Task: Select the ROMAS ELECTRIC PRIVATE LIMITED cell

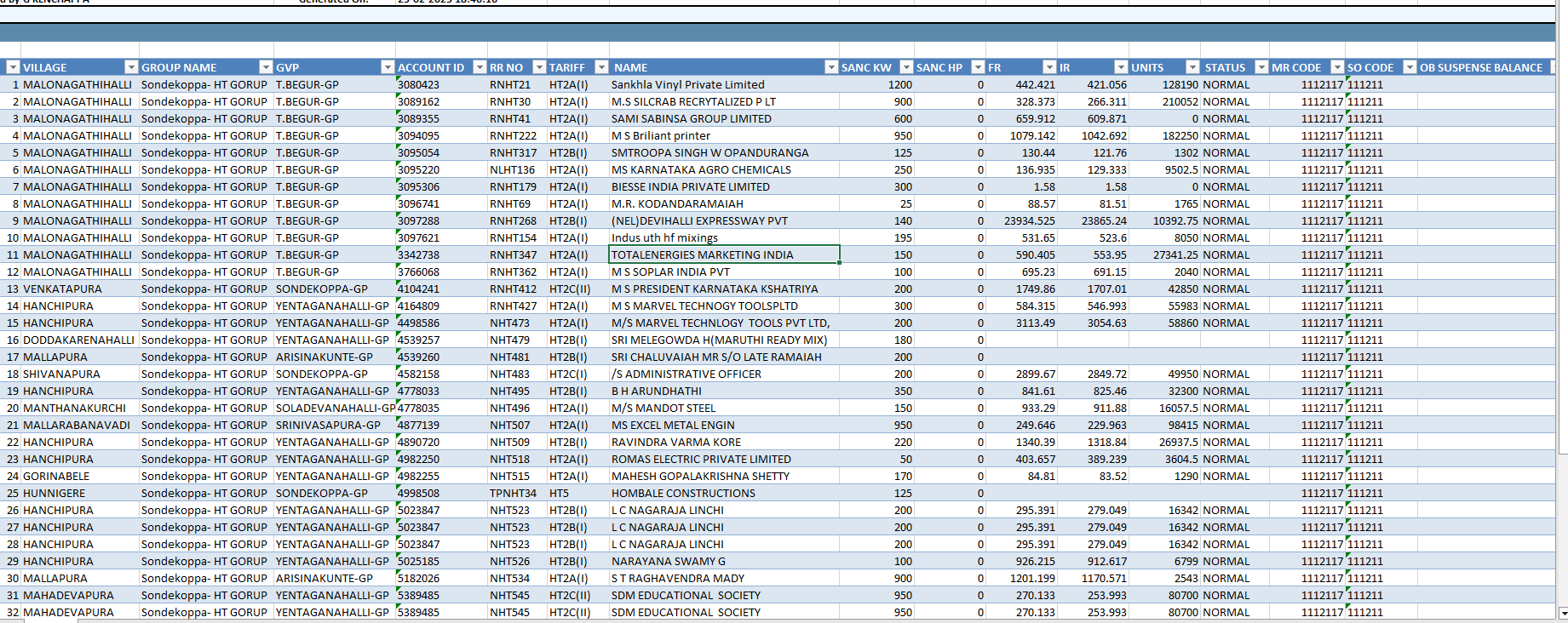Action: [724, 459]
